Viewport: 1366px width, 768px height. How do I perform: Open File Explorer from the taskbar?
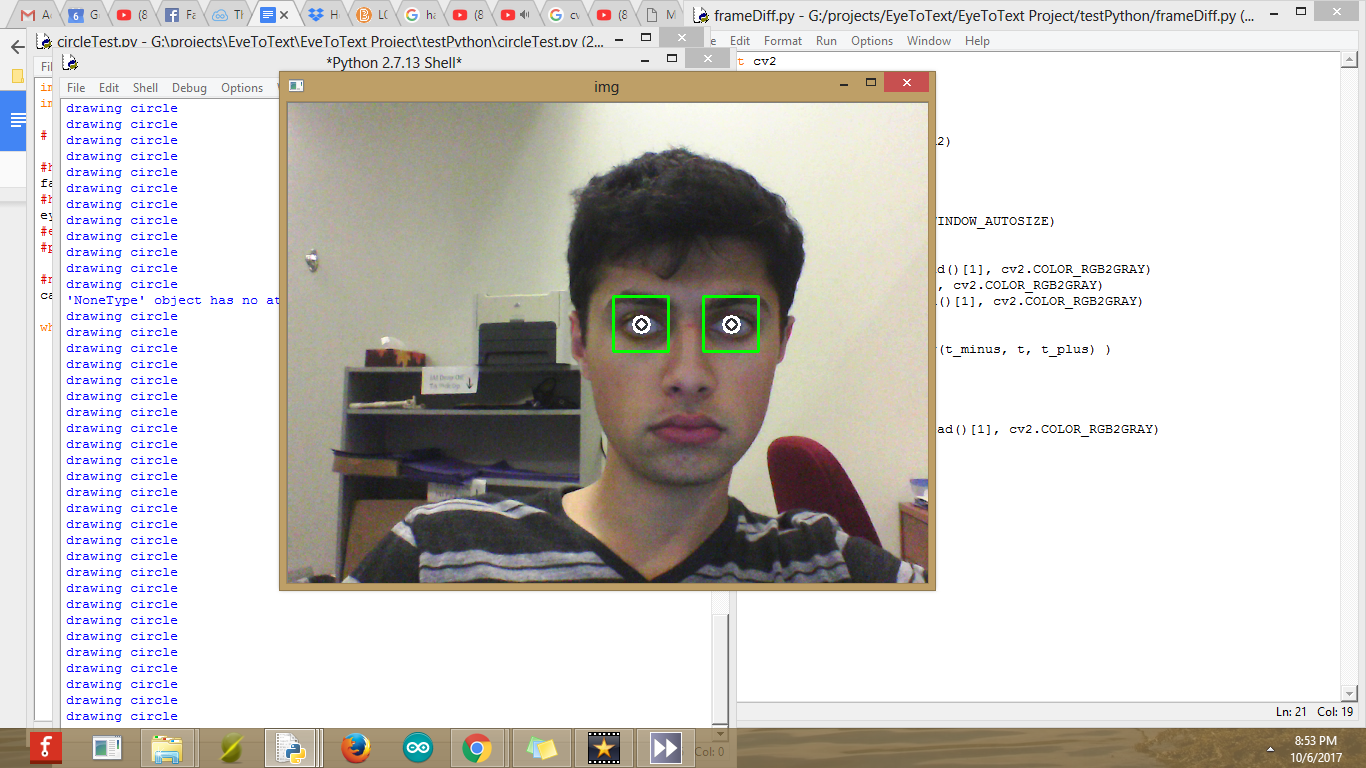pos(167,747)
